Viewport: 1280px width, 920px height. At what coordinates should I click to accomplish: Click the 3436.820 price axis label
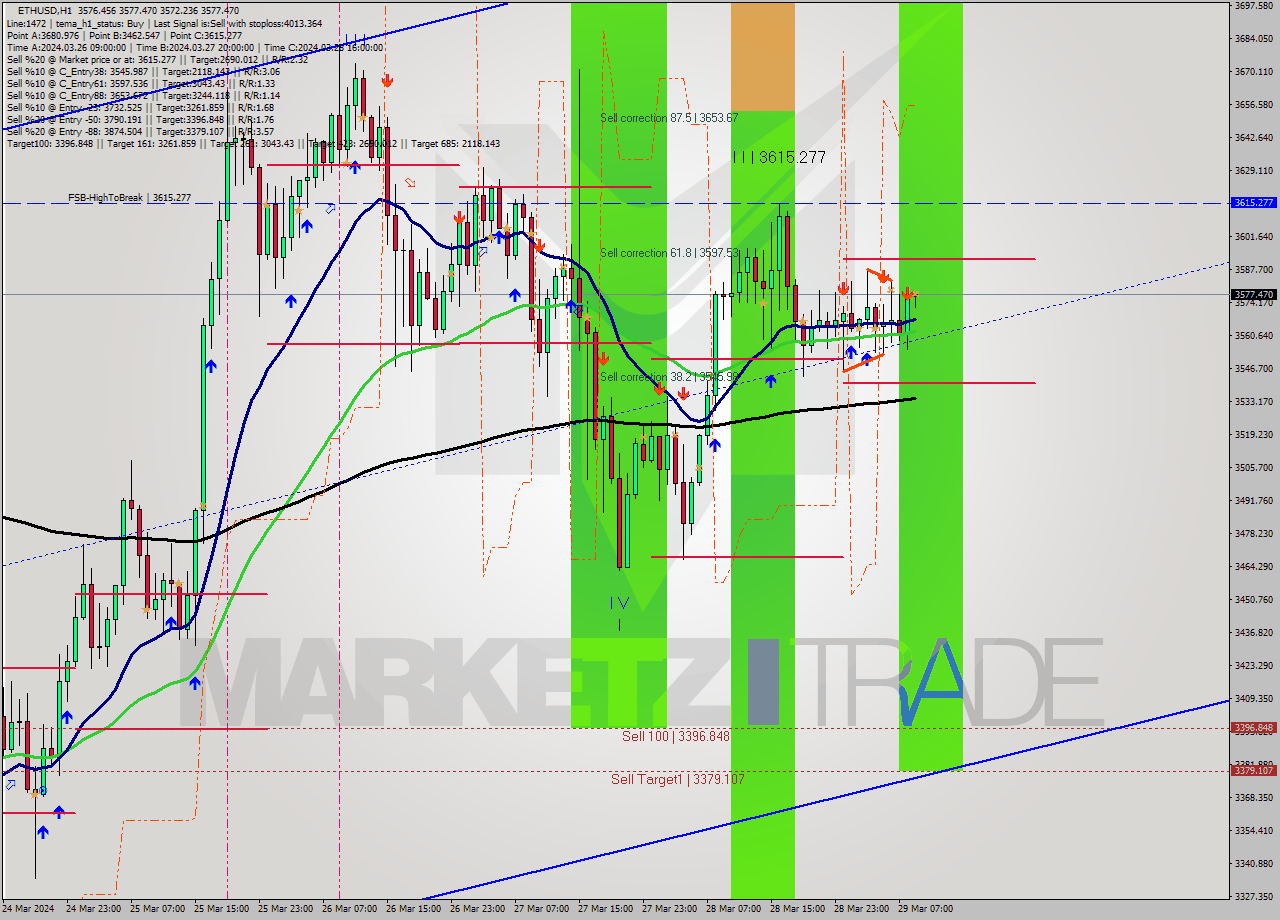click(1253, 633)
